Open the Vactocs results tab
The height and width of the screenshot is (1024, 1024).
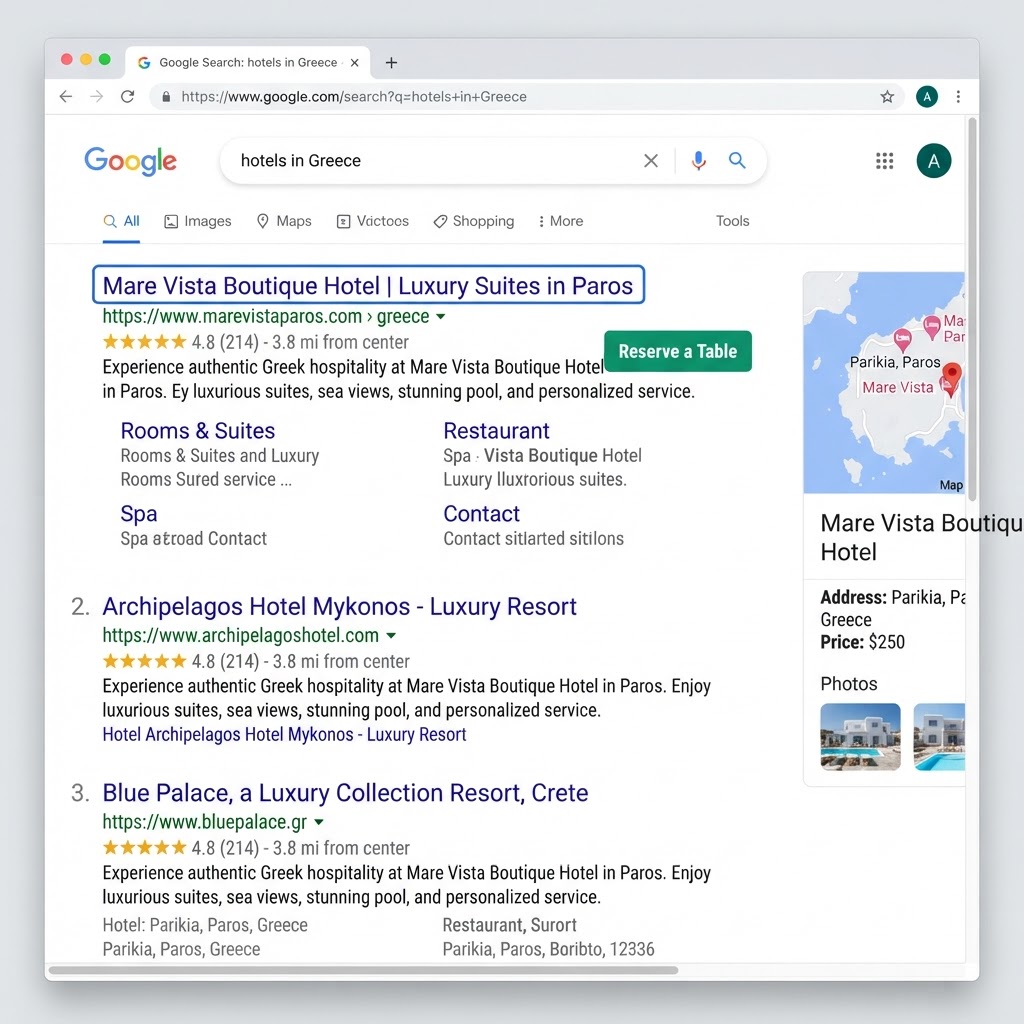click(373, 221)
